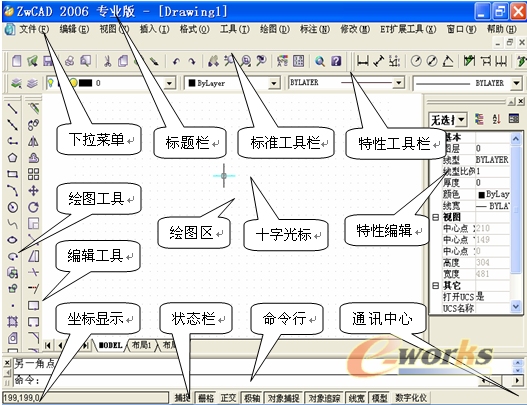Click the Cut scissors icon

pyautogui.click(x=107, y=61)
